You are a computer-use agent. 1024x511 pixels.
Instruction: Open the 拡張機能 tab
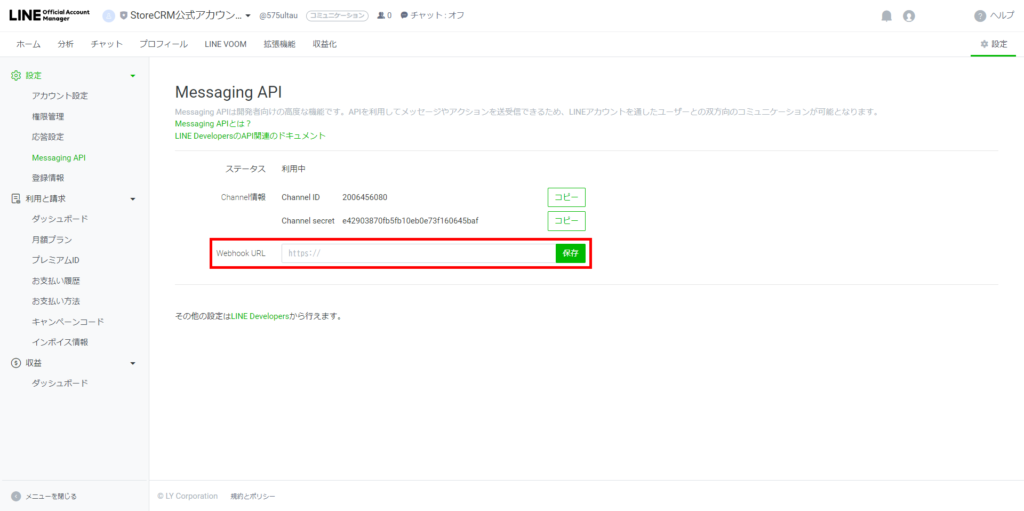click(x=280, y=44)
